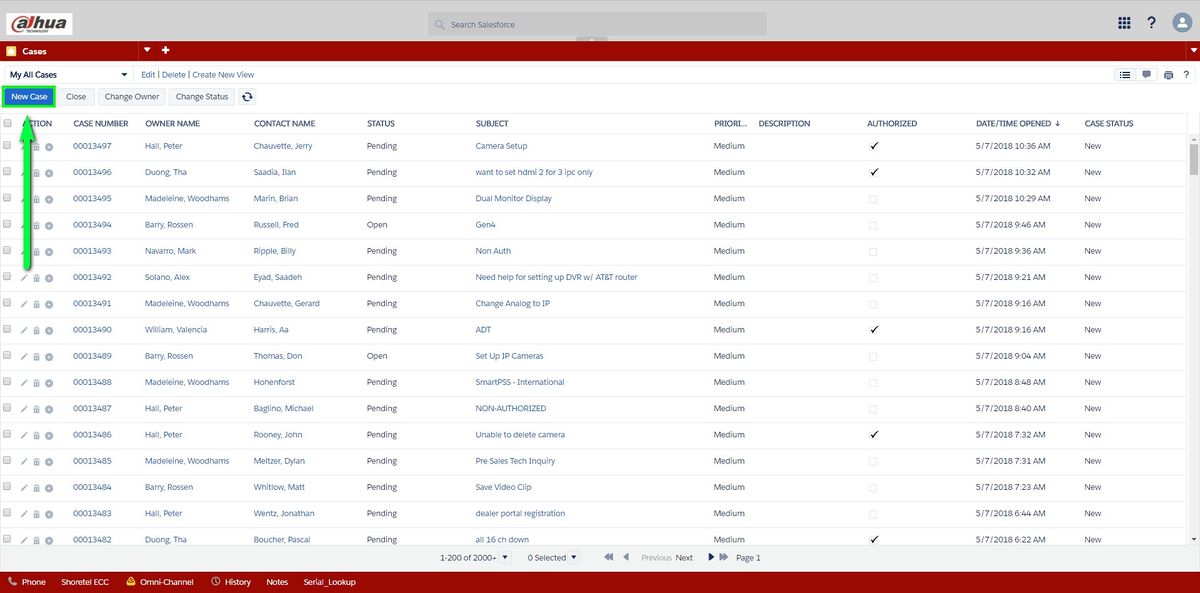Sort by Date/Time Opened column header
Viewport: 1200px width, 593px height.
[x=1017, y=124]
